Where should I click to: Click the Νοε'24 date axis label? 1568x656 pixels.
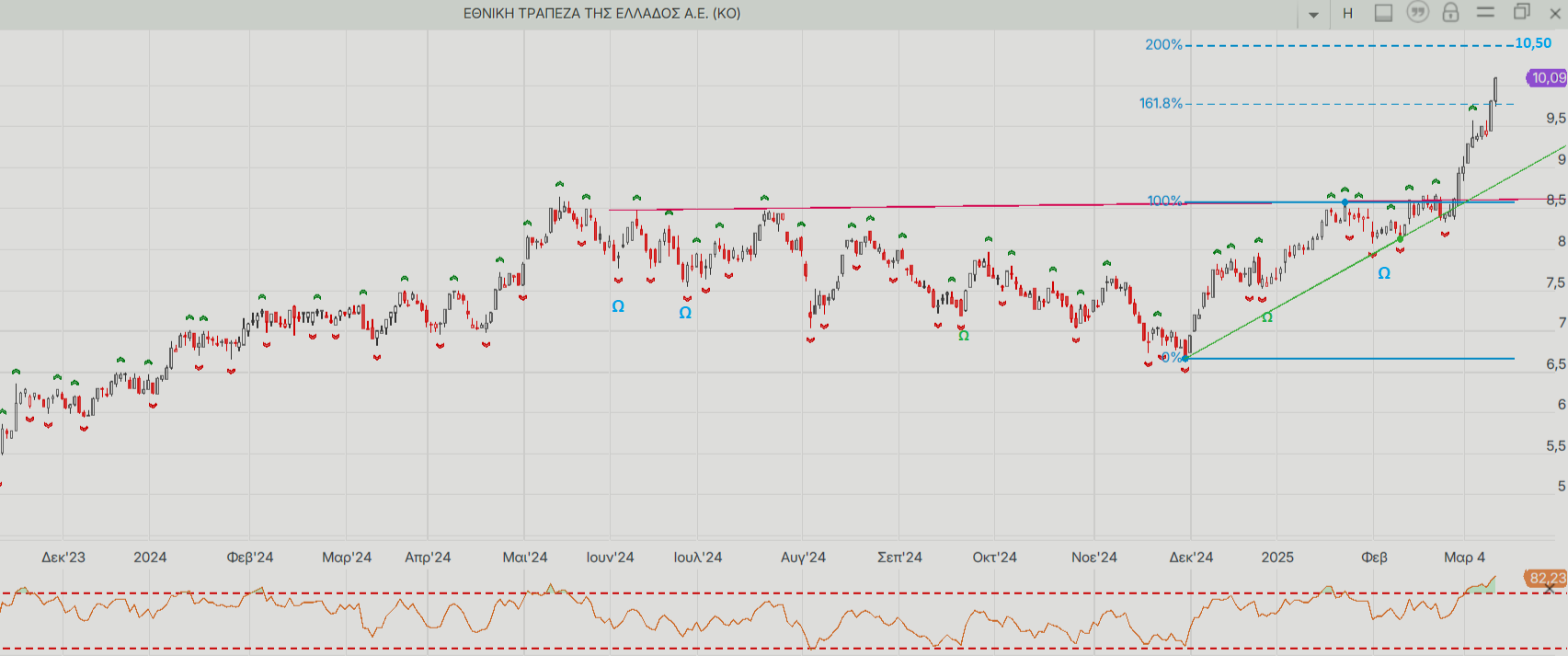pos(1094,557)
